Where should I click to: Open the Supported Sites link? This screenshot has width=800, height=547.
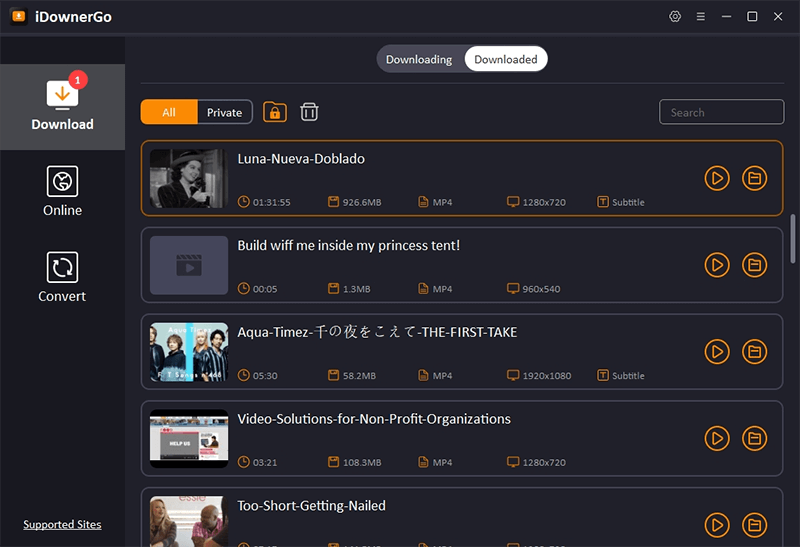pos(62,524)
